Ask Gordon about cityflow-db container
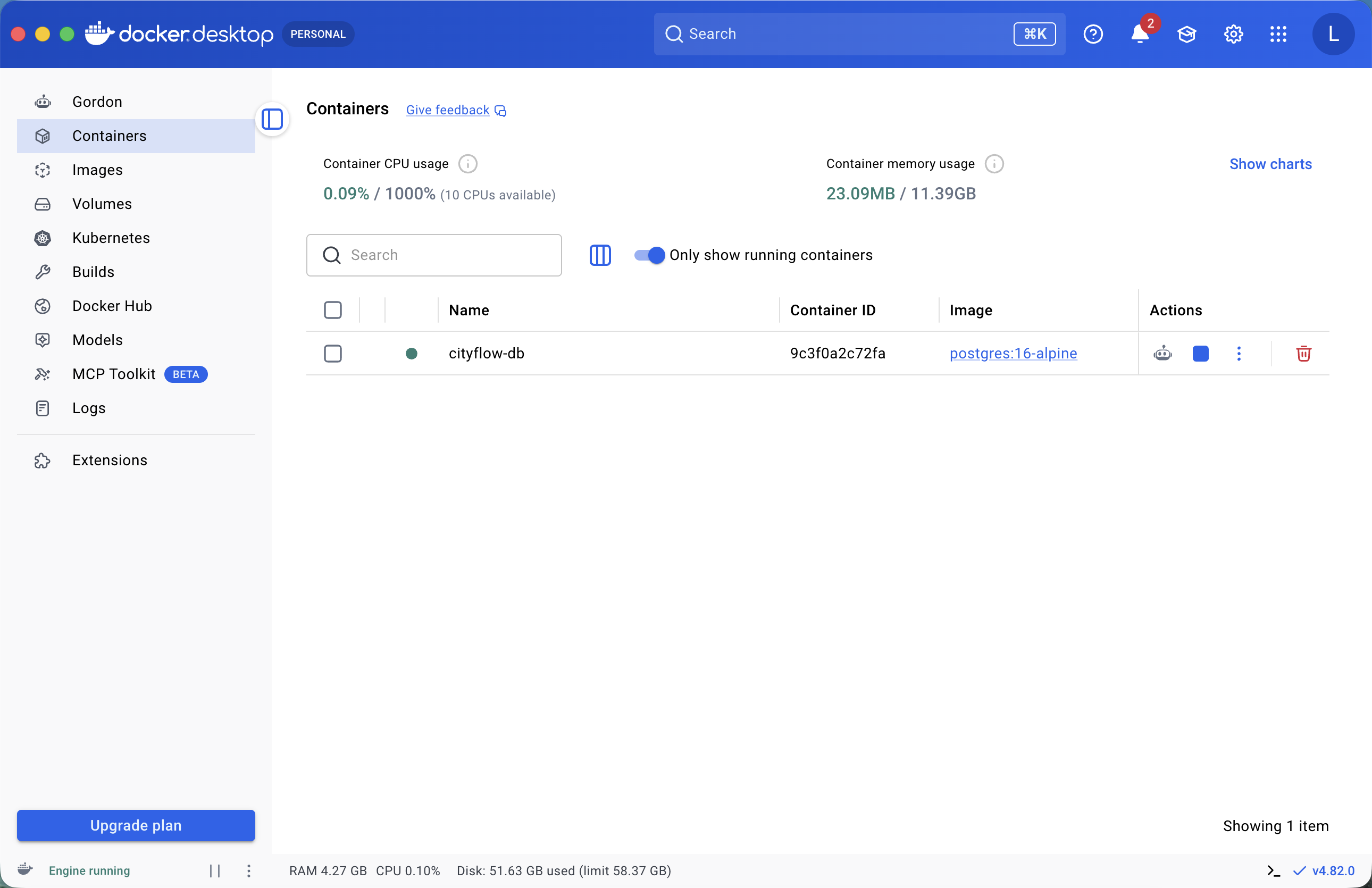Image resolution: width=1372 pixels, height=888 pixels. point(1162,353)
